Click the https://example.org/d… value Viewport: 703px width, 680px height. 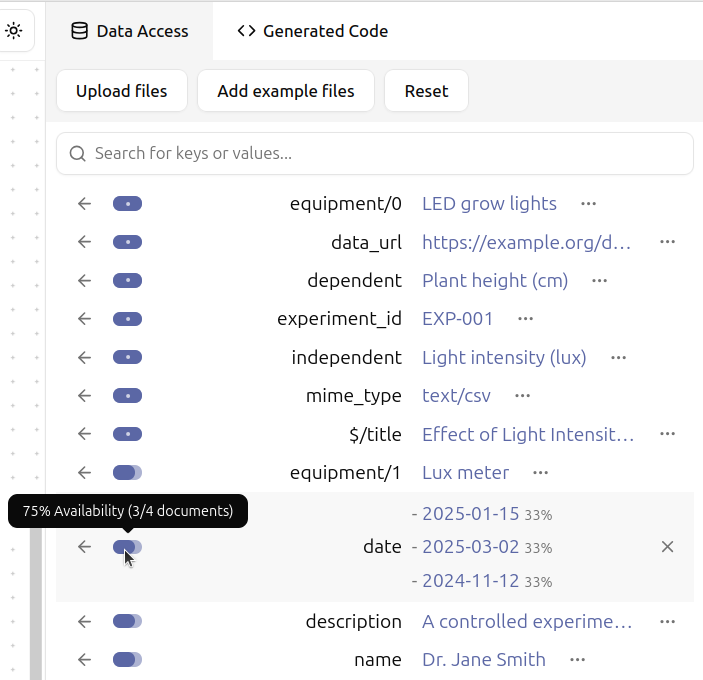click(527, 242)
